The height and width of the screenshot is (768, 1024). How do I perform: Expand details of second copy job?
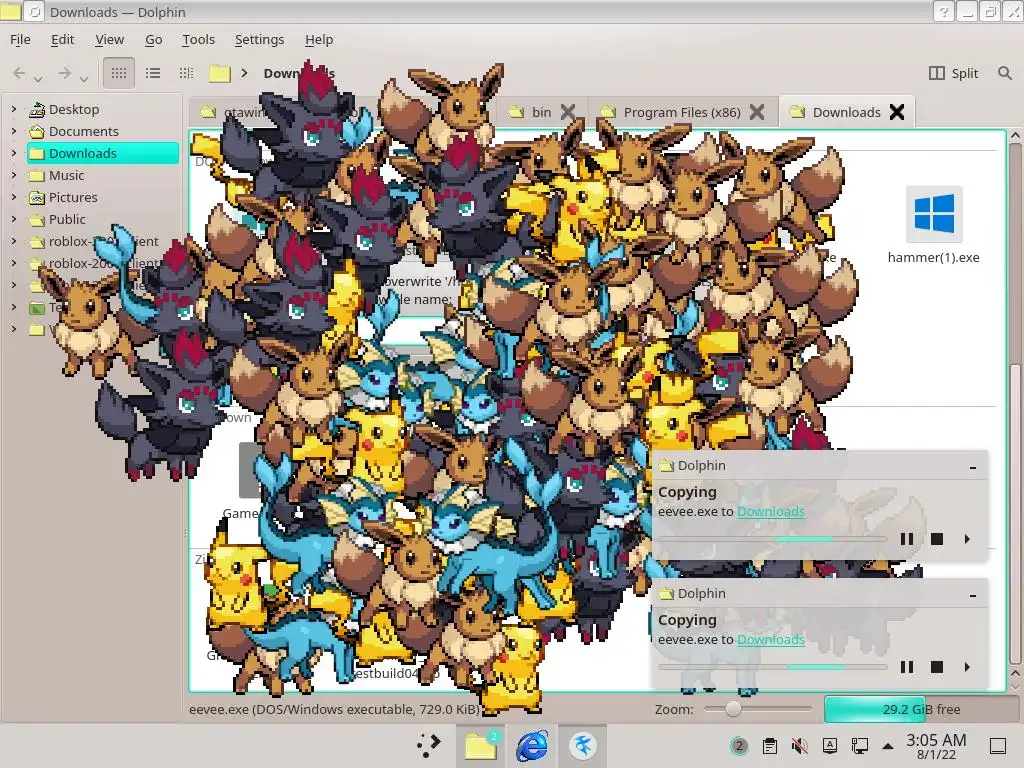967,667
